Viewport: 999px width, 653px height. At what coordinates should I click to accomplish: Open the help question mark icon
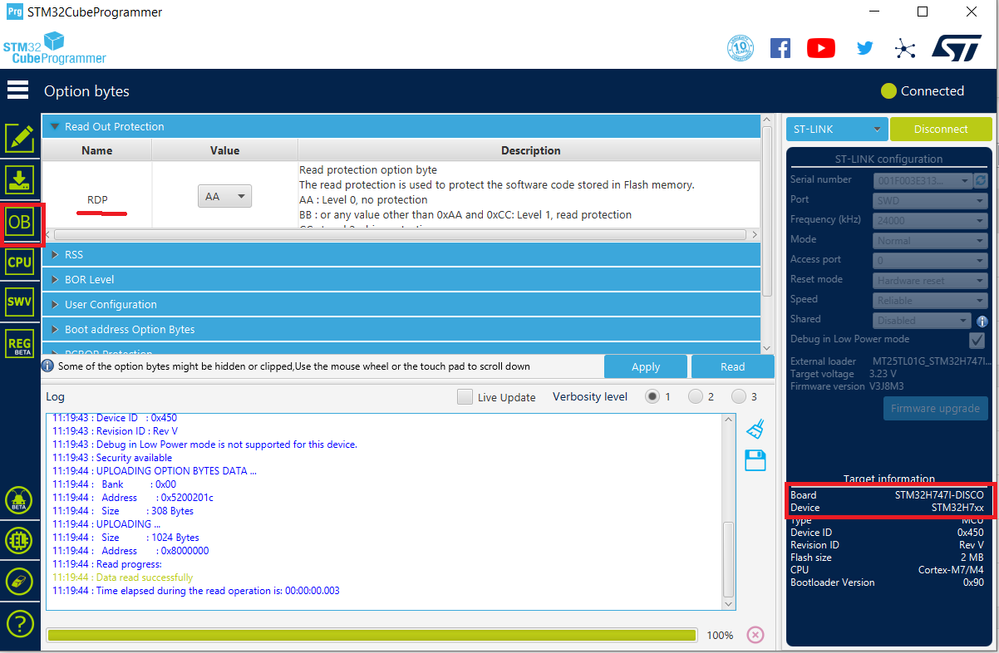[x=19, y=624]
